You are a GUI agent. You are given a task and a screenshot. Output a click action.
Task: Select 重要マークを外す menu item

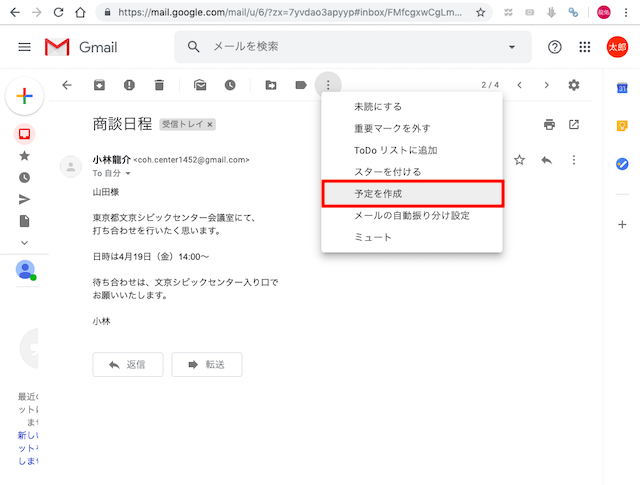click(x=412, y=128)
